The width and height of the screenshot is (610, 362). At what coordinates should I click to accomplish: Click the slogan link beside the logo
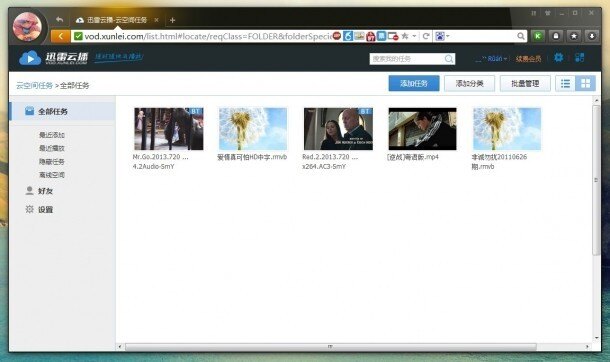click(x=119, y=57)
